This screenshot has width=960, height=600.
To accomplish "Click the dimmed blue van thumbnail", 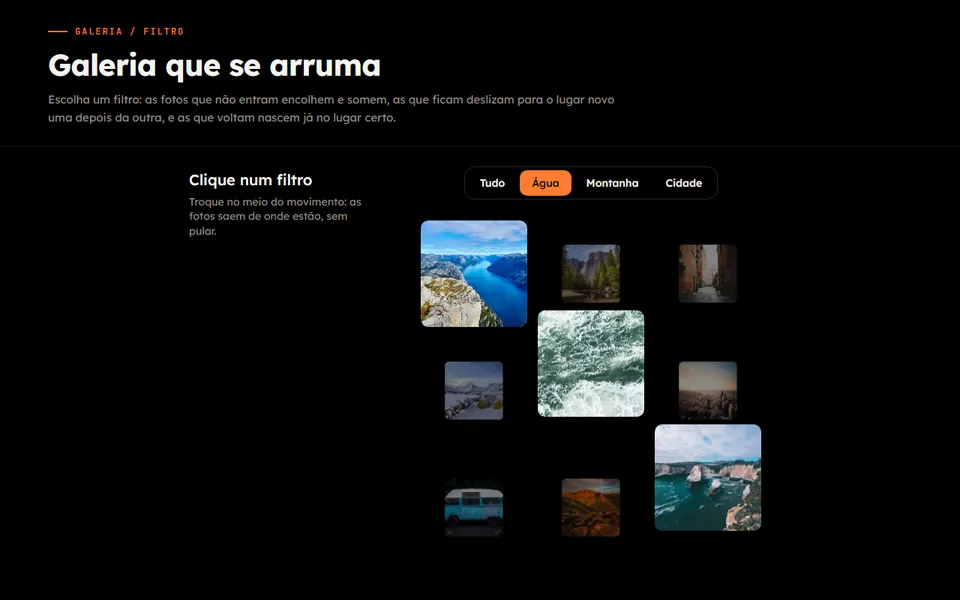I will 474,508.
